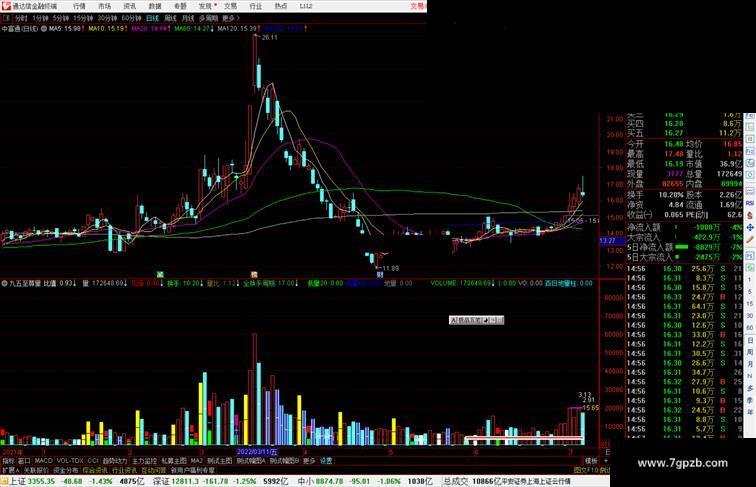Click the 5日净流入额 row in quote panel
Viewport: 756px width, 487px height.
(684, 247)
